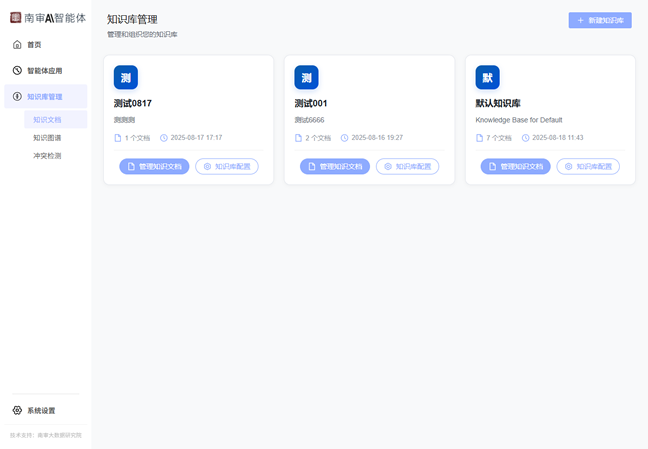Select 知识文档 submenu item

(x=55, y=119)
